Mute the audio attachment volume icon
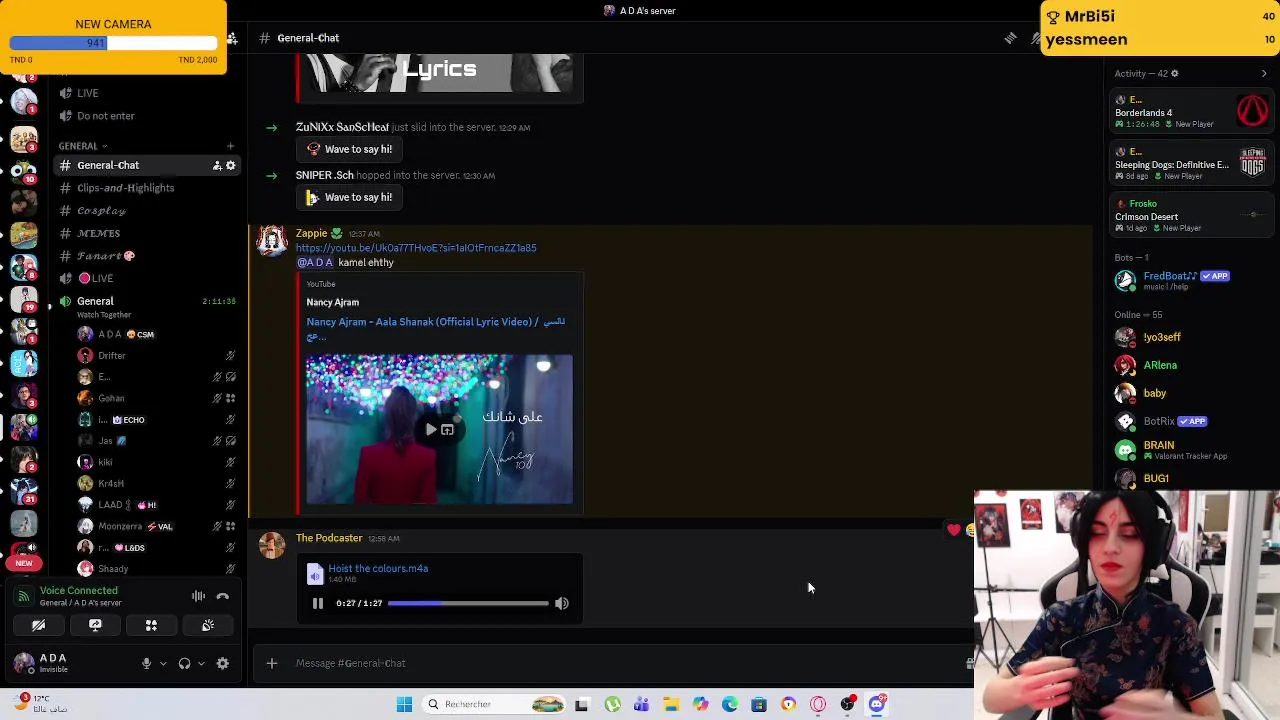 point(562,603)
